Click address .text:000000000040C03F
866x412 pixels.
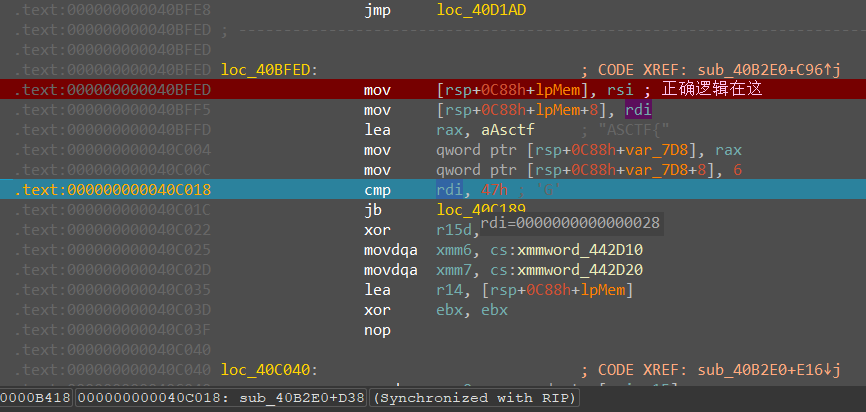tap(113, 330)
